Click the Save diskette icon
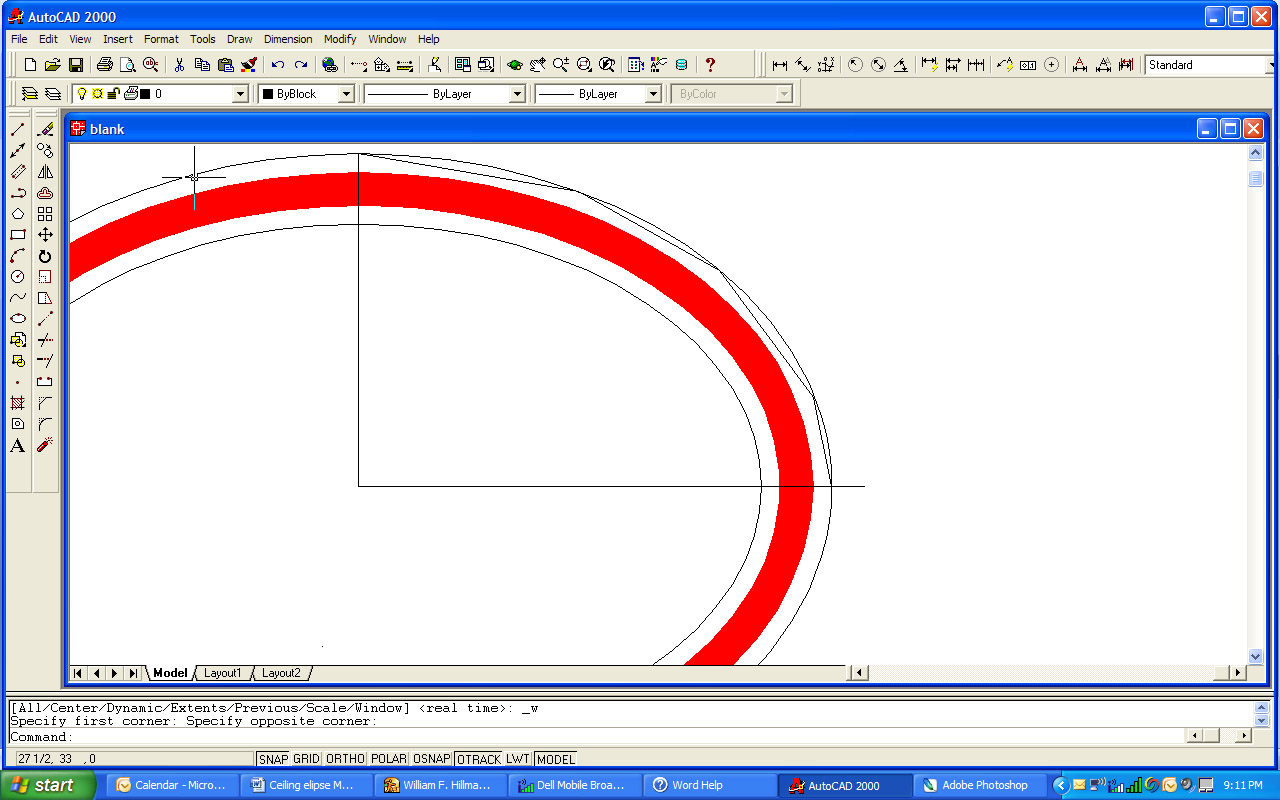 click(x=76, y=65)
